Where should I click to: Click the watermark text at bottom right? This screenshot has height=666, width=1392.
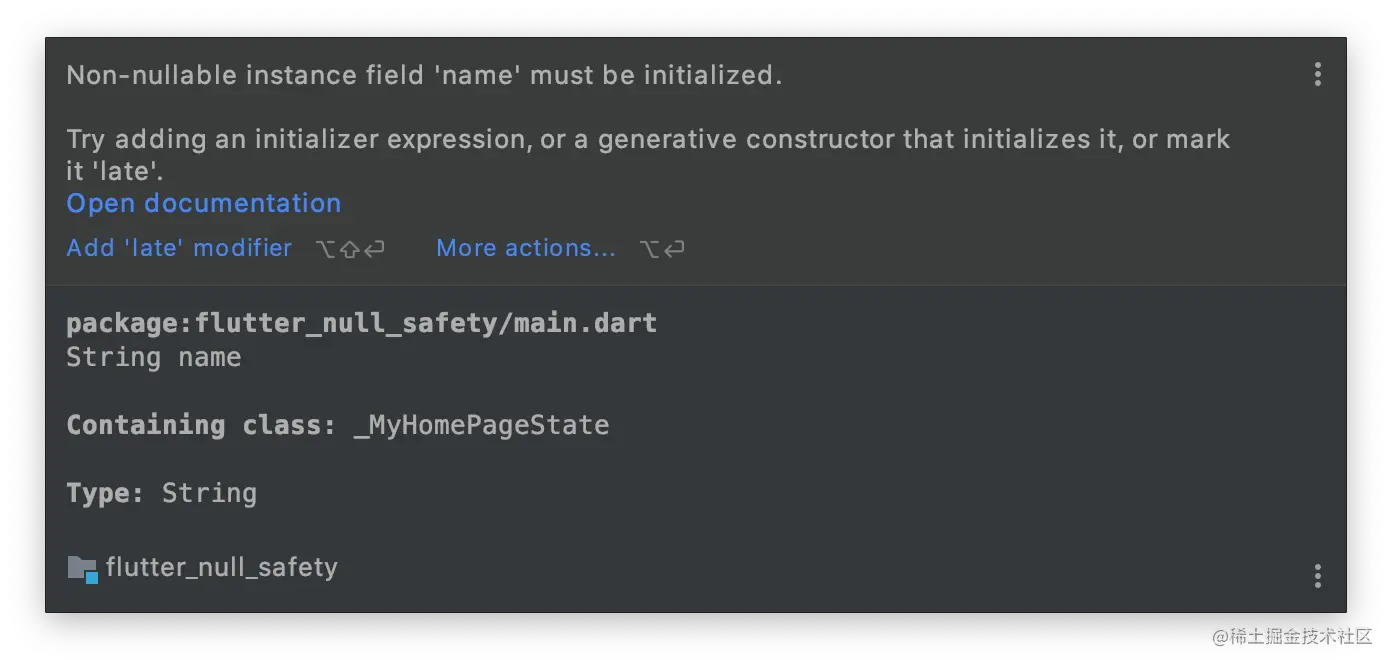coord(1292,637)
